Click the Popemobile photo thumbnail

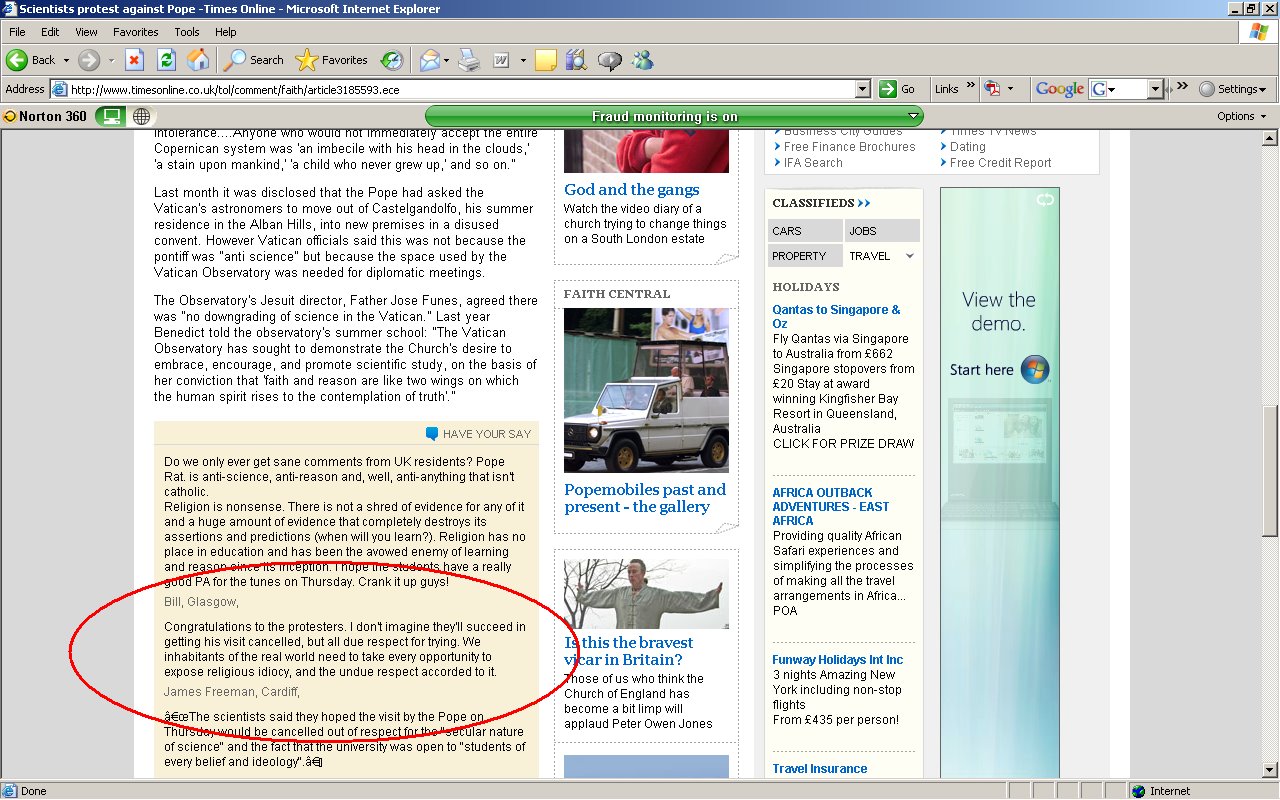click(646, 390)
